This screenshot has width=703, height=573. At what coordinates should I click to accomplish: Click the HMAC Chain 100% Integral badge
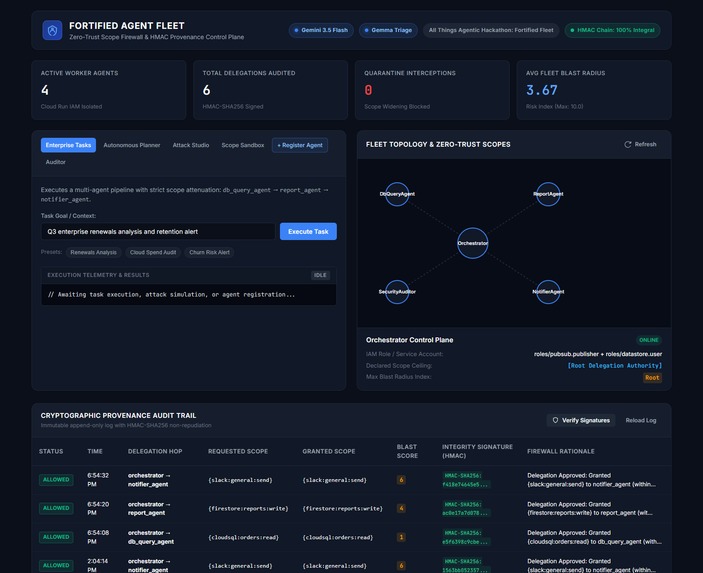(612, 30)
